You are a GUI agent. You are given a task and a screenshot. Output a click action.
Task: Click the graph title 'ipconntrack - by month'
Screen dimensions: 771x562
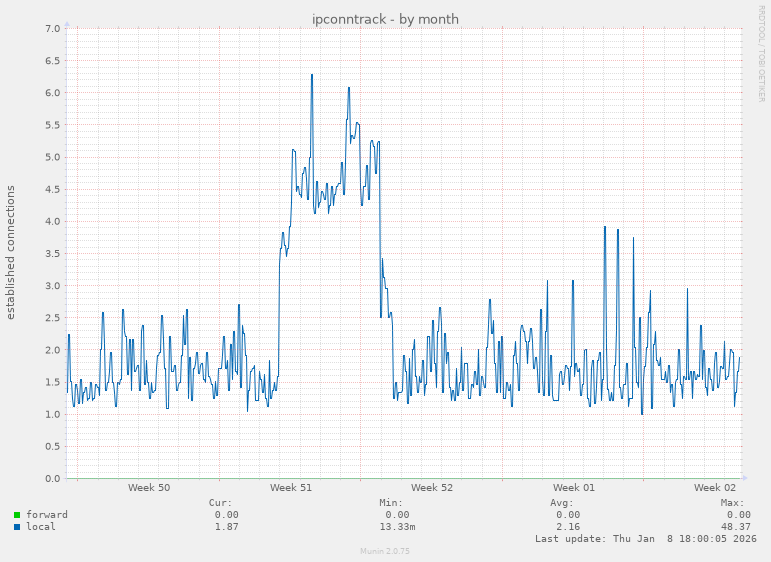tap(385, 19)
